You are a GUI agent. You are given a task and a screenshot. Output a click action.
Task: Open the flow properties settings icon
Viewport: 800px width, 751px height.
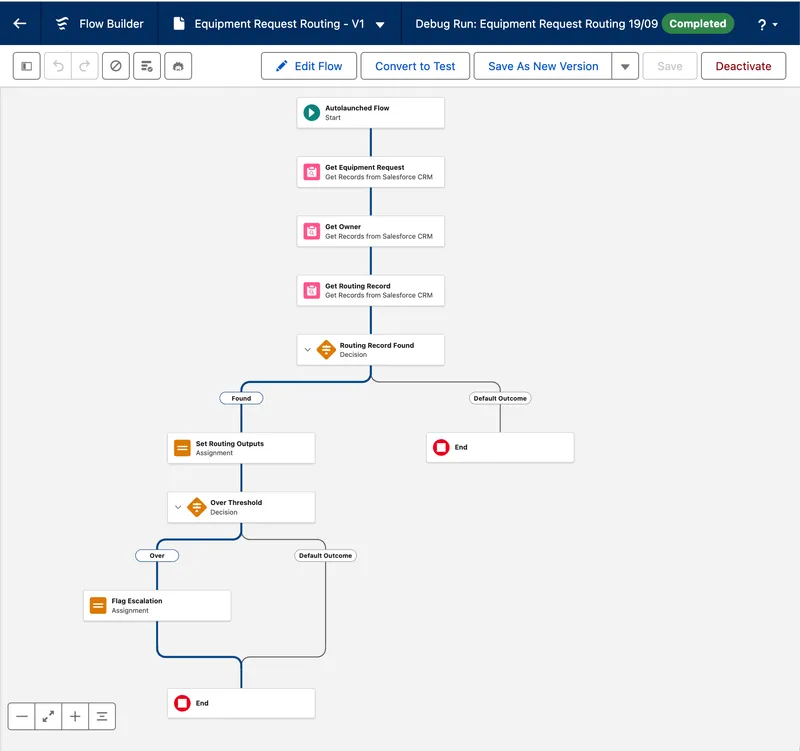(147, 66)
